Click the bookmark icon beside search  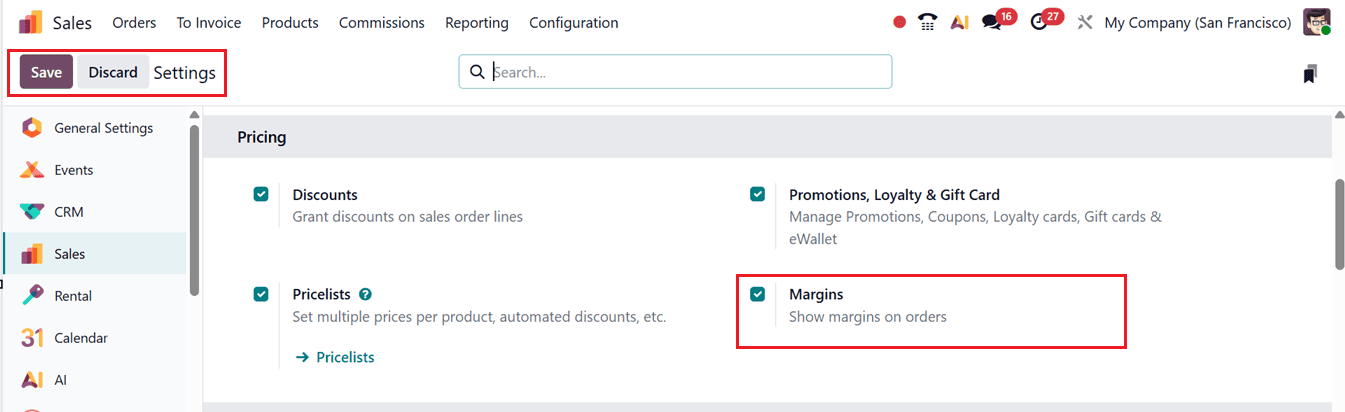pyautogui.click(x=1310, y=73)
